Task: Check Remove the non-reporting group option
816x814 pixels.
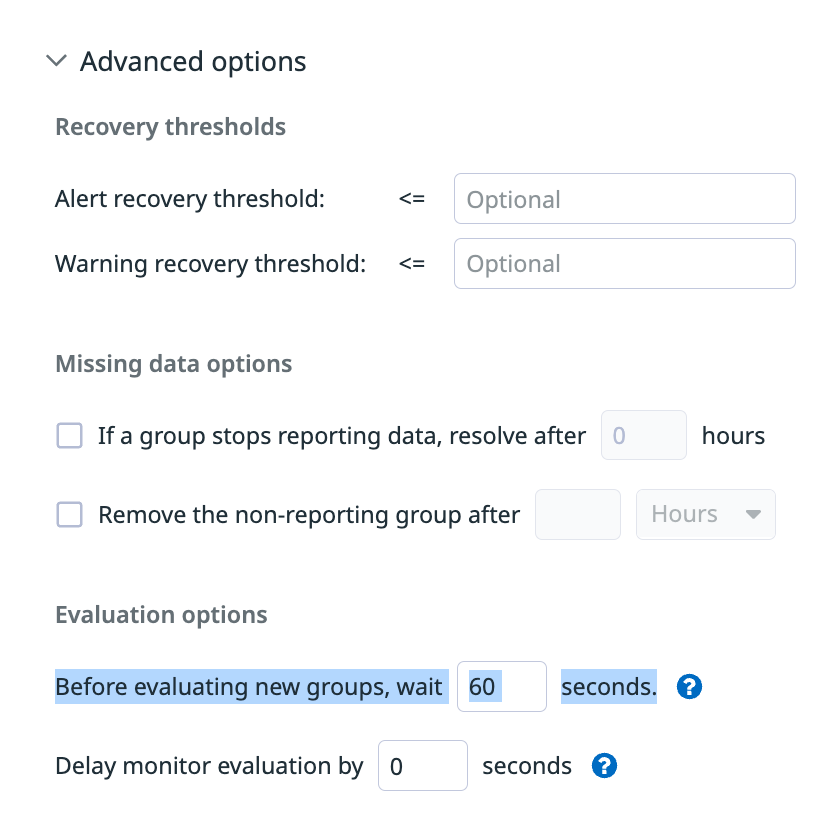Action: (69, 515)
